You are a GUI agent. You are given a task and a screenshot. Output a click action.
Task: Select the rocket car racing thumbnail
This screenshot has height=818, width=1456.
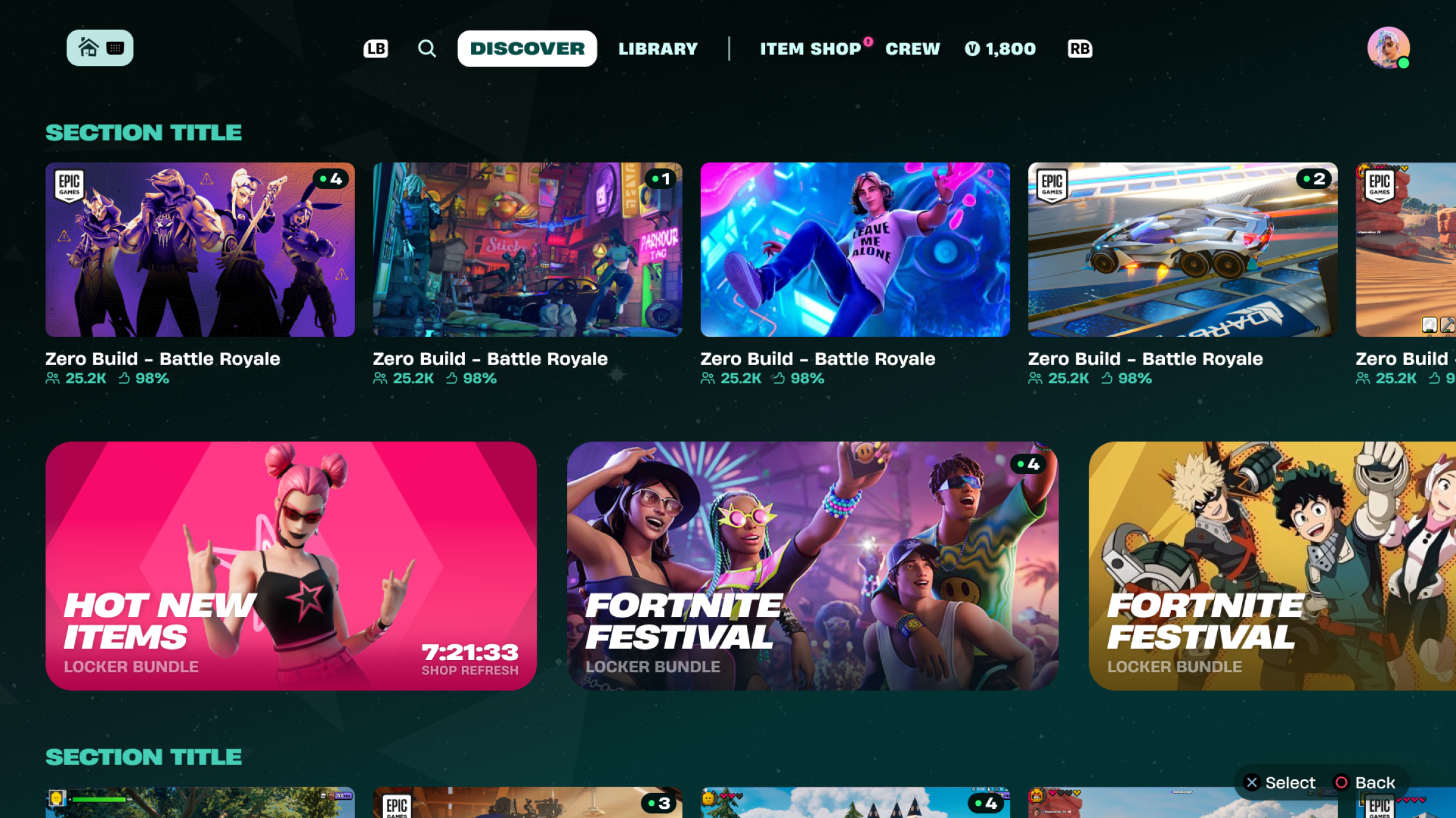click(1182, 250)
